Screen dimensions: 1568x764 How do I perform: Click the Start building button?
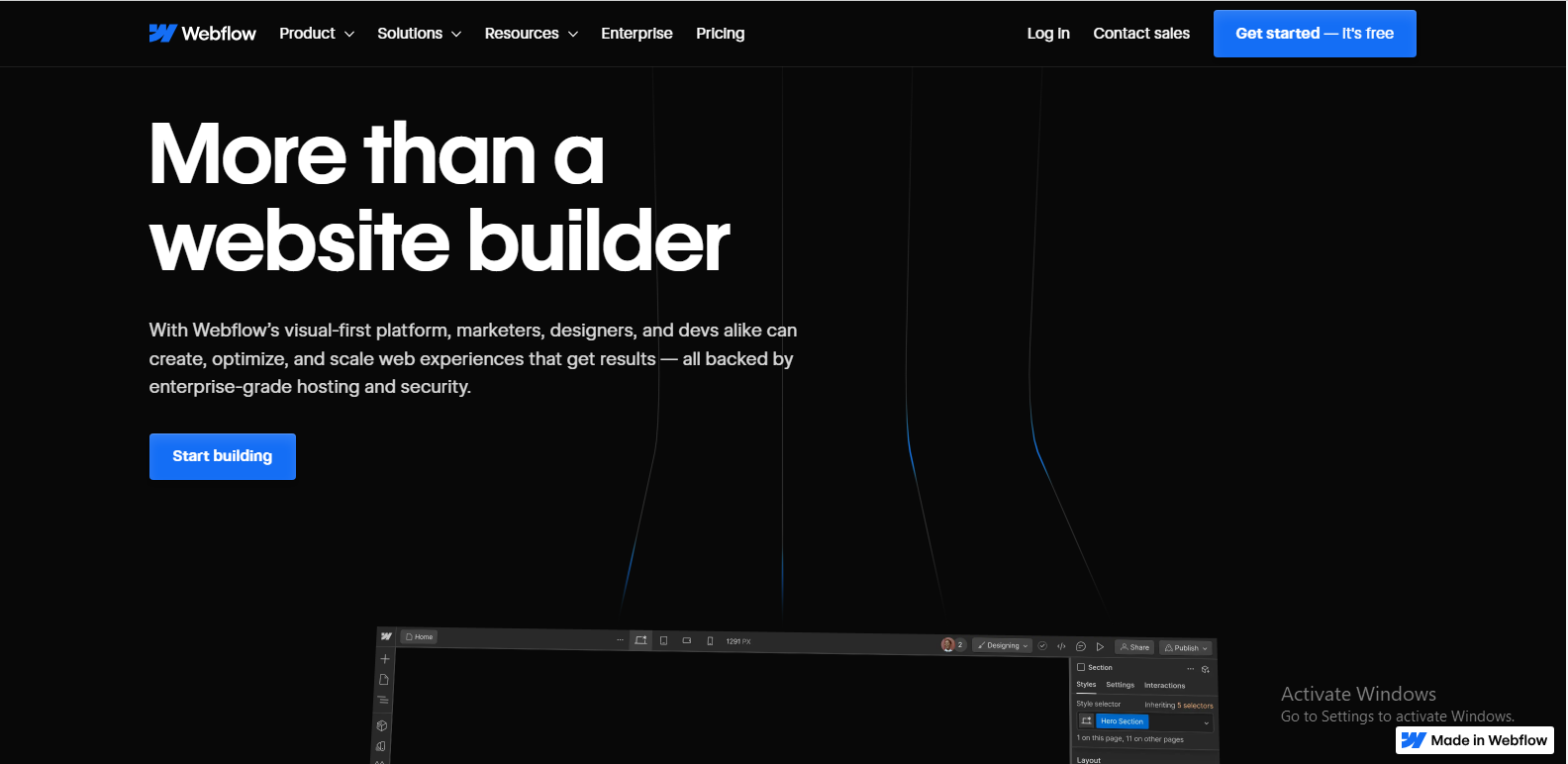(x=223, y=456)
